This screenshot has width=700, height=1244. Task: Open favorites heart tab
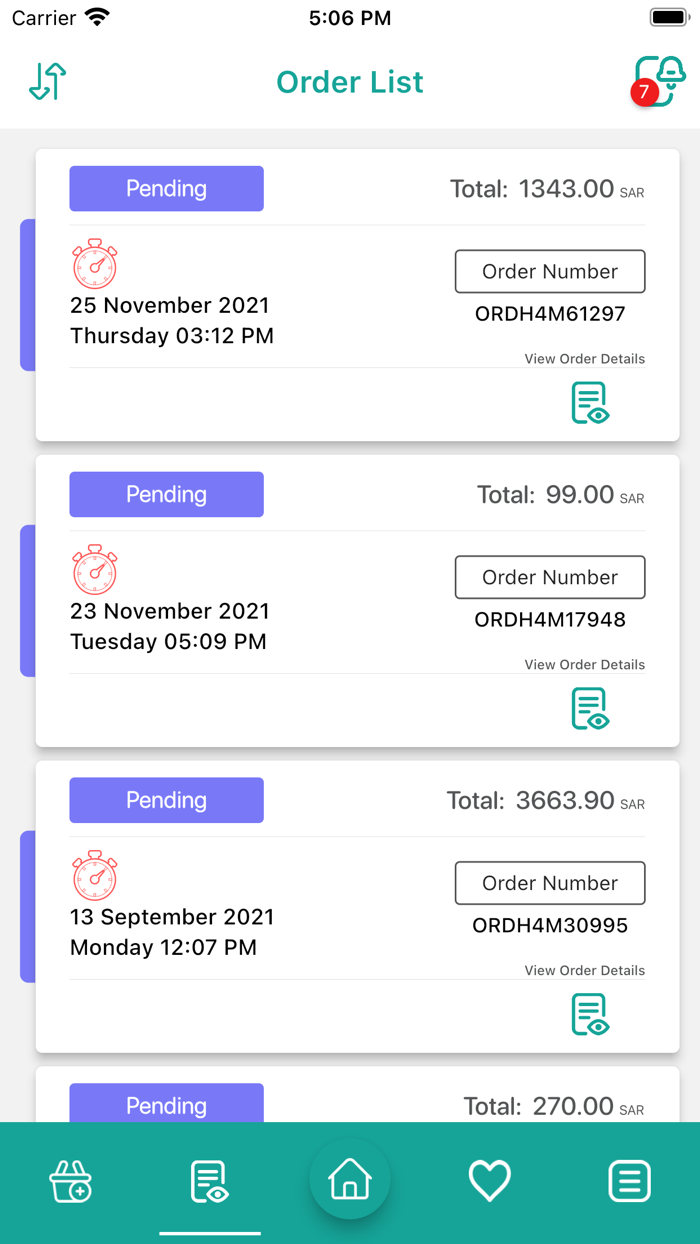click(x=490, y=1182)
